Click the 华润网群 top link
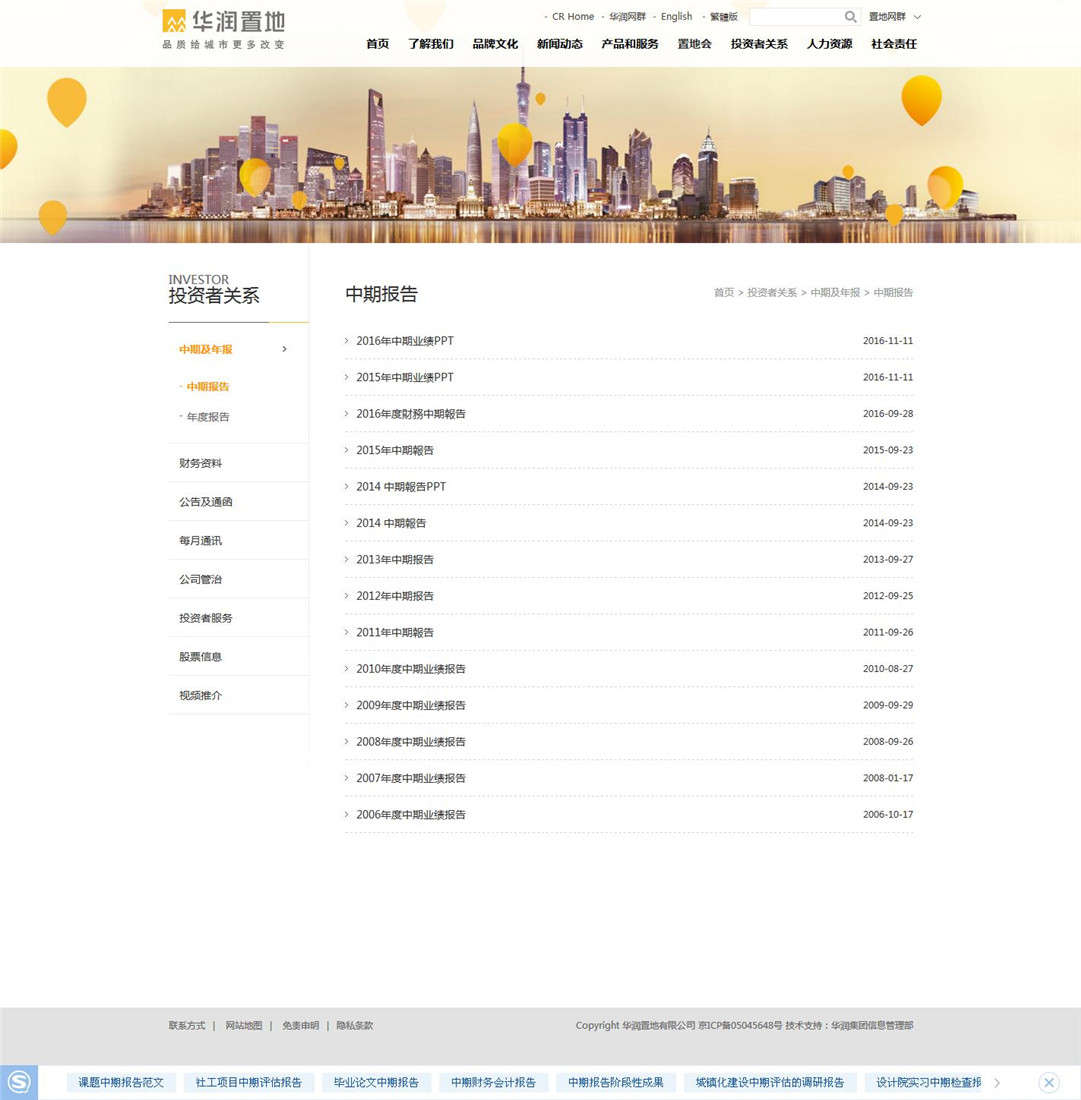Screen dimensions: 1081x1100 pyautogui.click(x=627, y=16)
